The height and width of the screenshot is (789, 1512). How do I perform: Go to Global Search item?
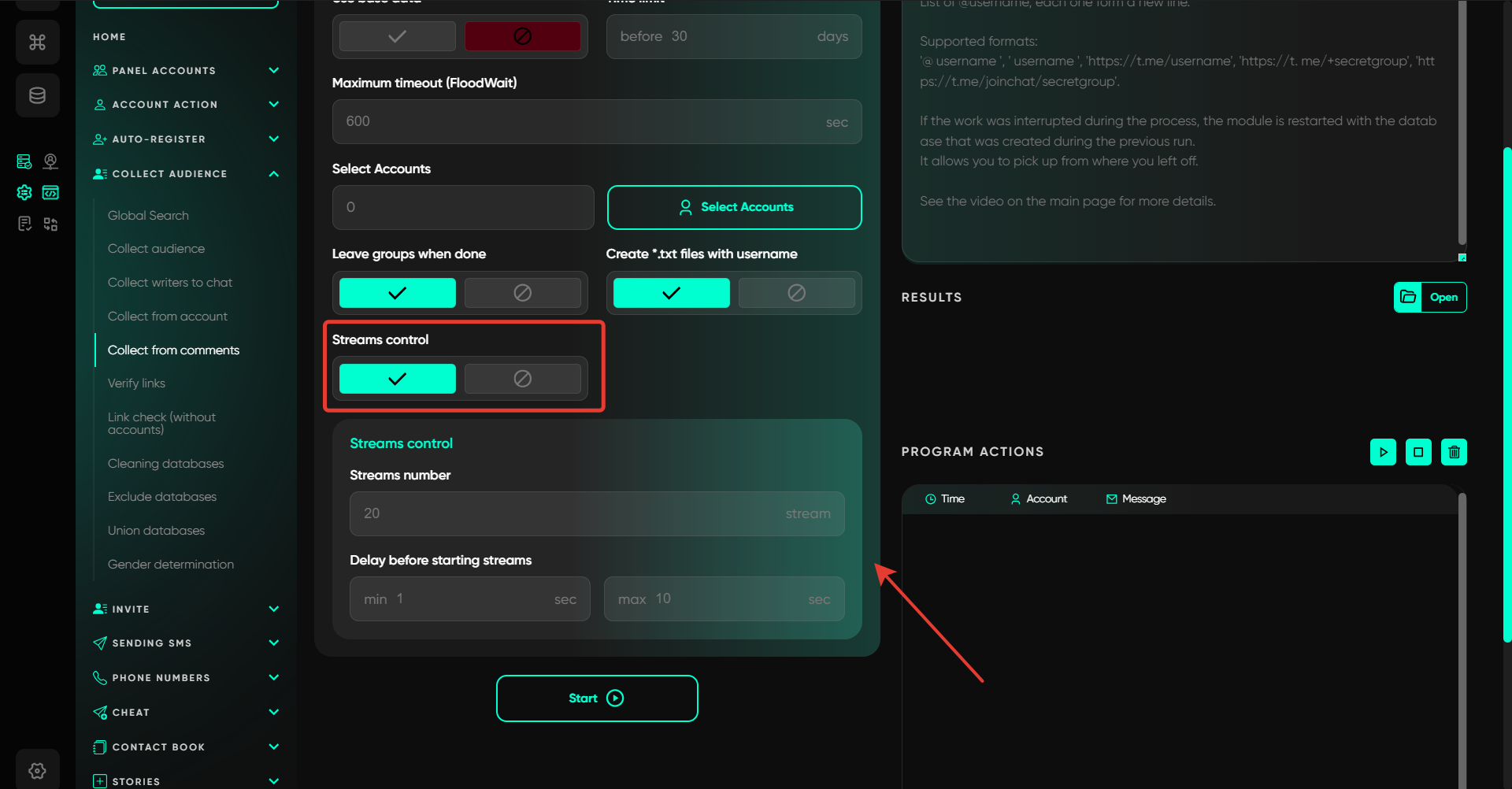tap(148, 216)
